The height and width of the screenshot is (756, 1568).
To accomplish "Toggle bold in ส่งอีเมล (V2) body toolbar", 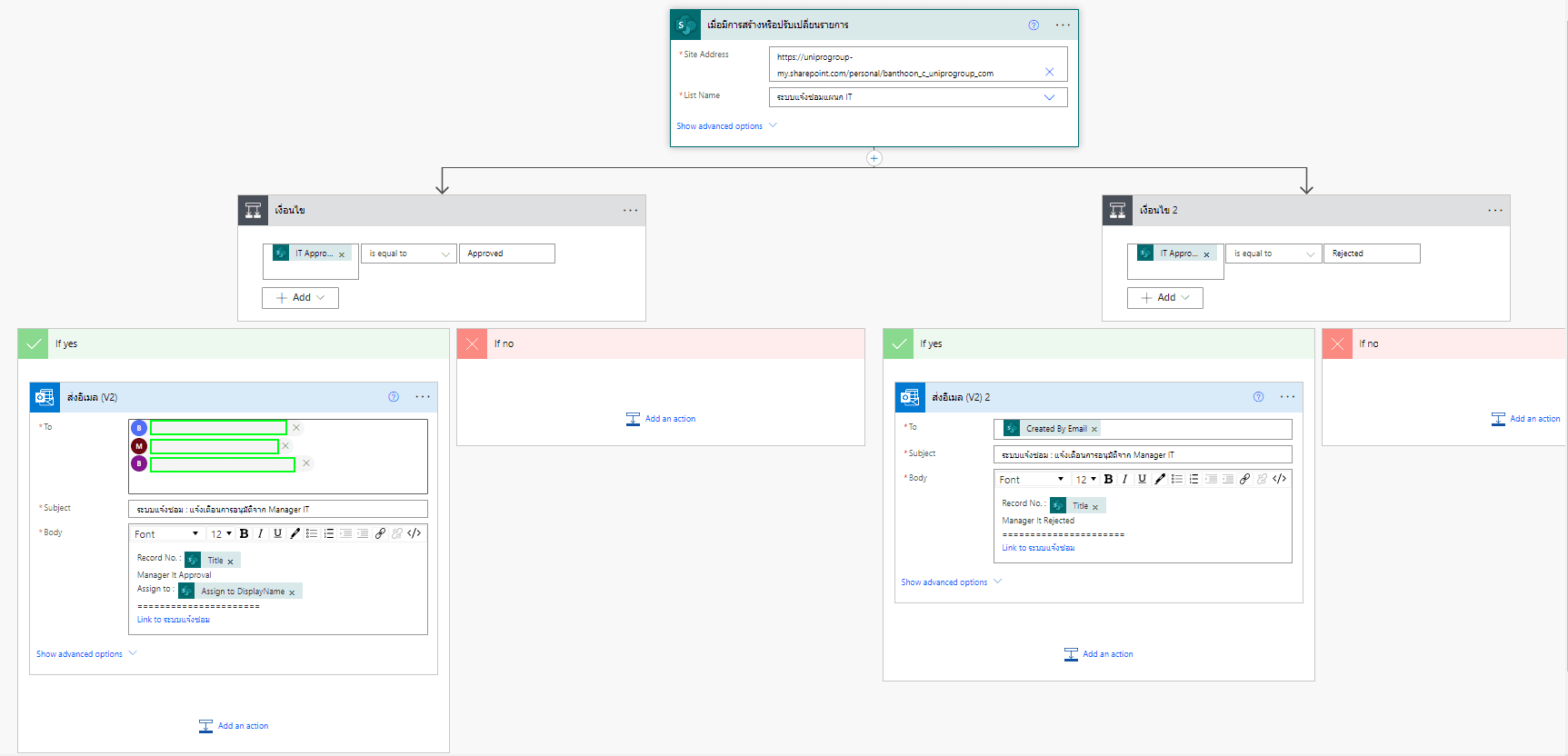I will [244, 533].
